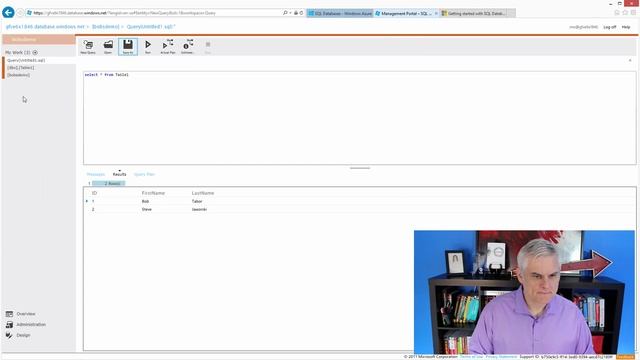640x360 pixels.
Task: Click the splitter handle below the query editor
Action: [x=360, y=168]
